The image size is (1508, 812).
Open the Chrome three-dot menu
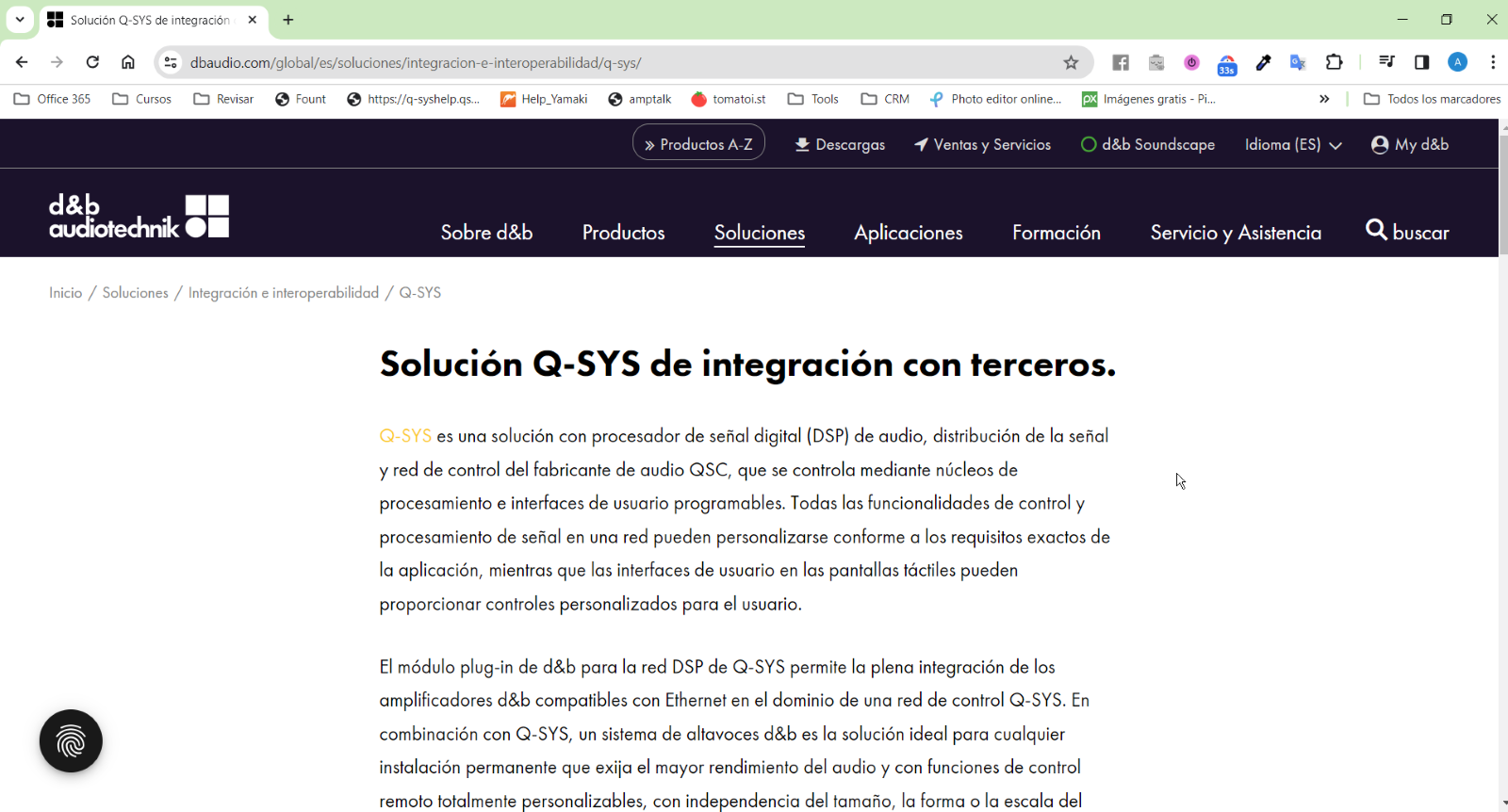pyautogui.click(x=1493, y=62)
